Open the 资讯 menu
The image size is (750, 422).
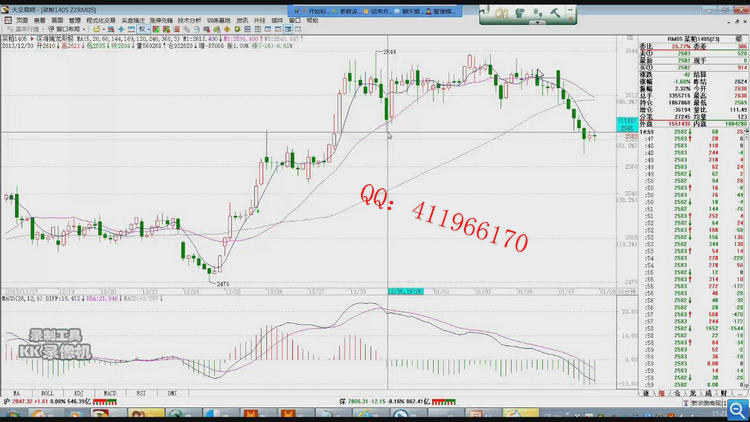coord(243,21)
